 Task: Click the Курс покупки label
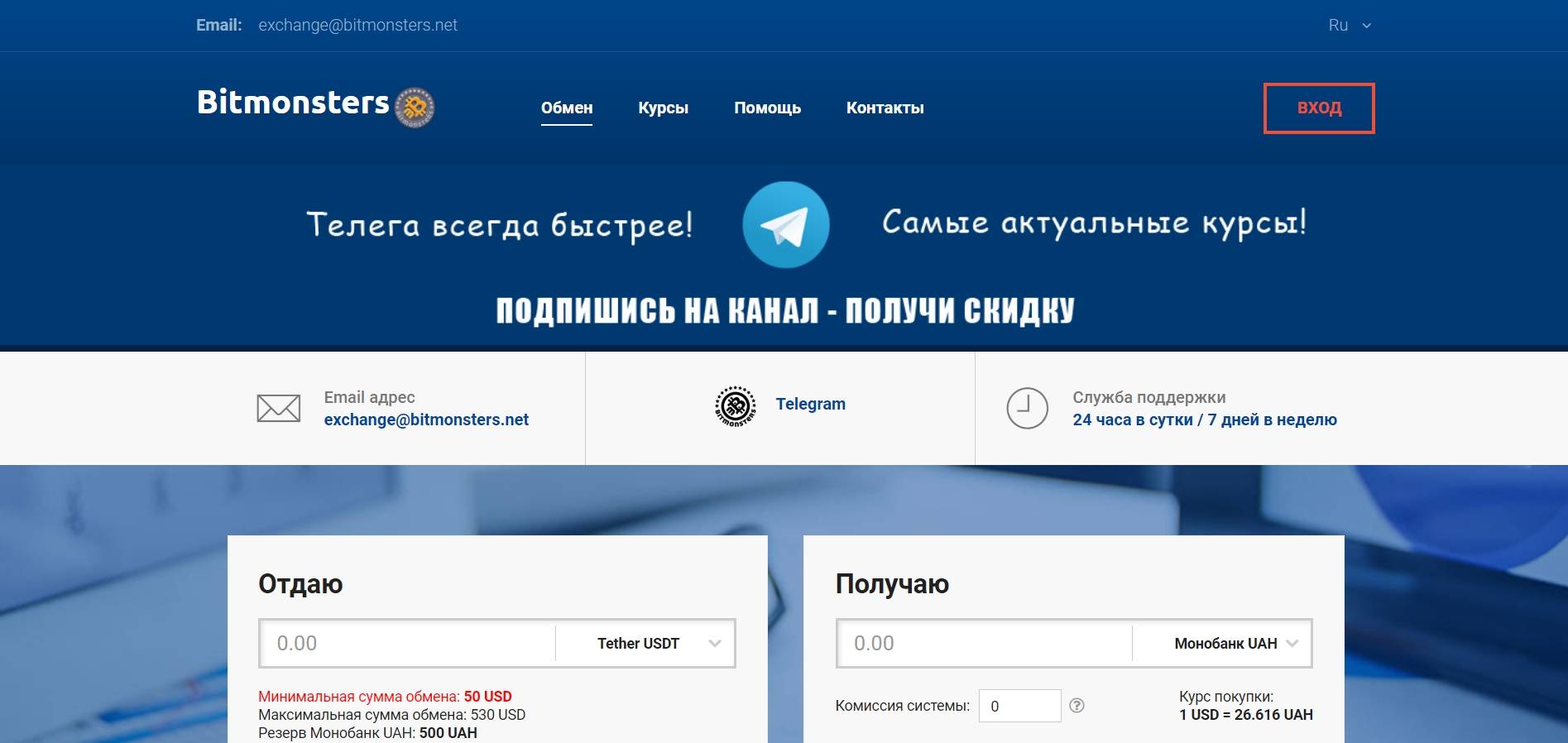pyautogui.click(x=1226, y=697)
